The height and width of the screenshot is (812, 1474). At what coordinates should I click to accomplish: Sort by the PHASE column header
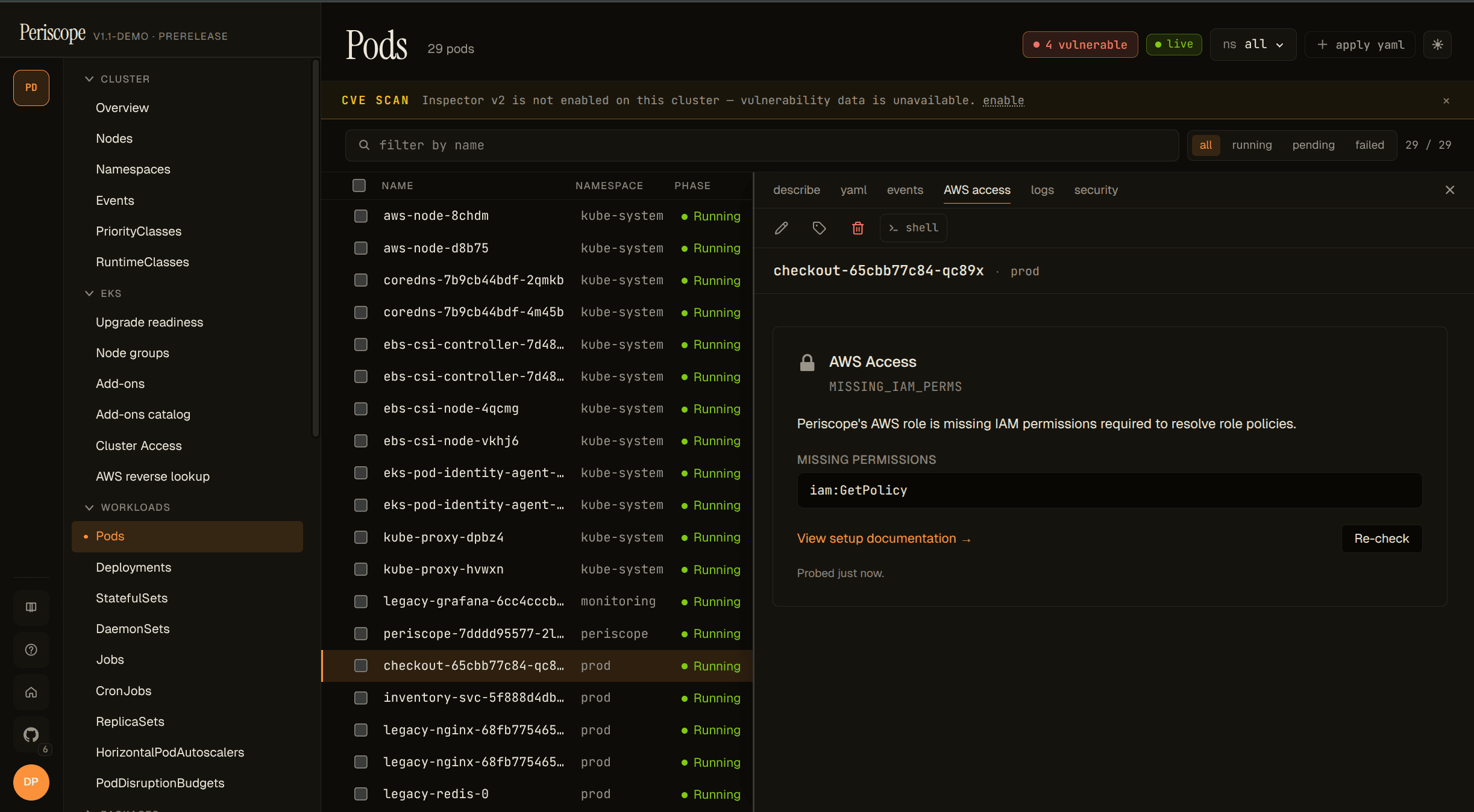pos(692,186)
